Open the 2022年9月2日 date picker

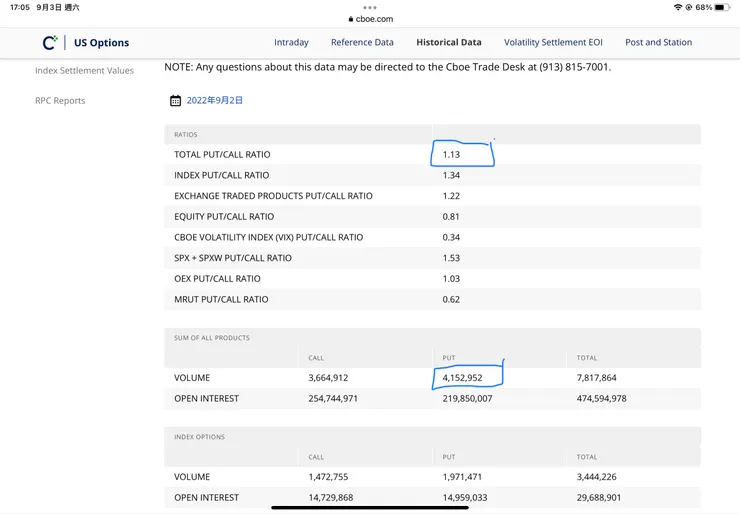point(214,101)
